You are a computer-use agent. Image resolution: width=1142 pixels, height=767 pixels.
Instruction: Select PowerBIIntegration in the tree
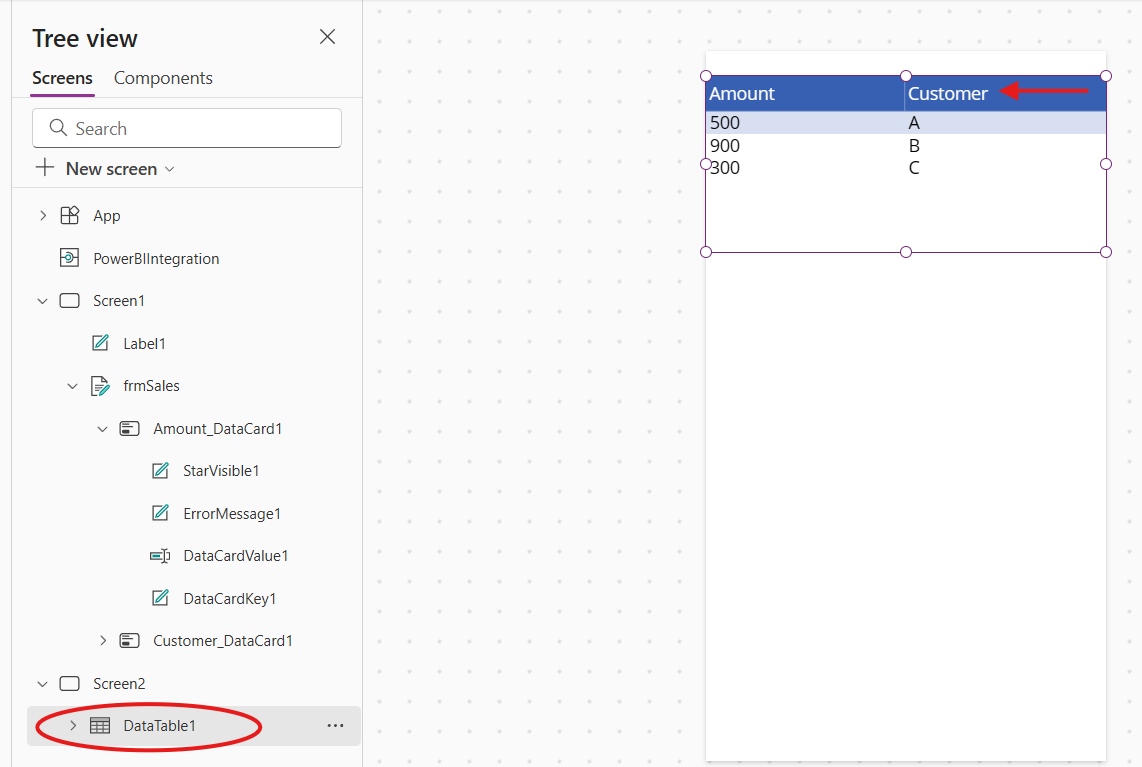156,259
